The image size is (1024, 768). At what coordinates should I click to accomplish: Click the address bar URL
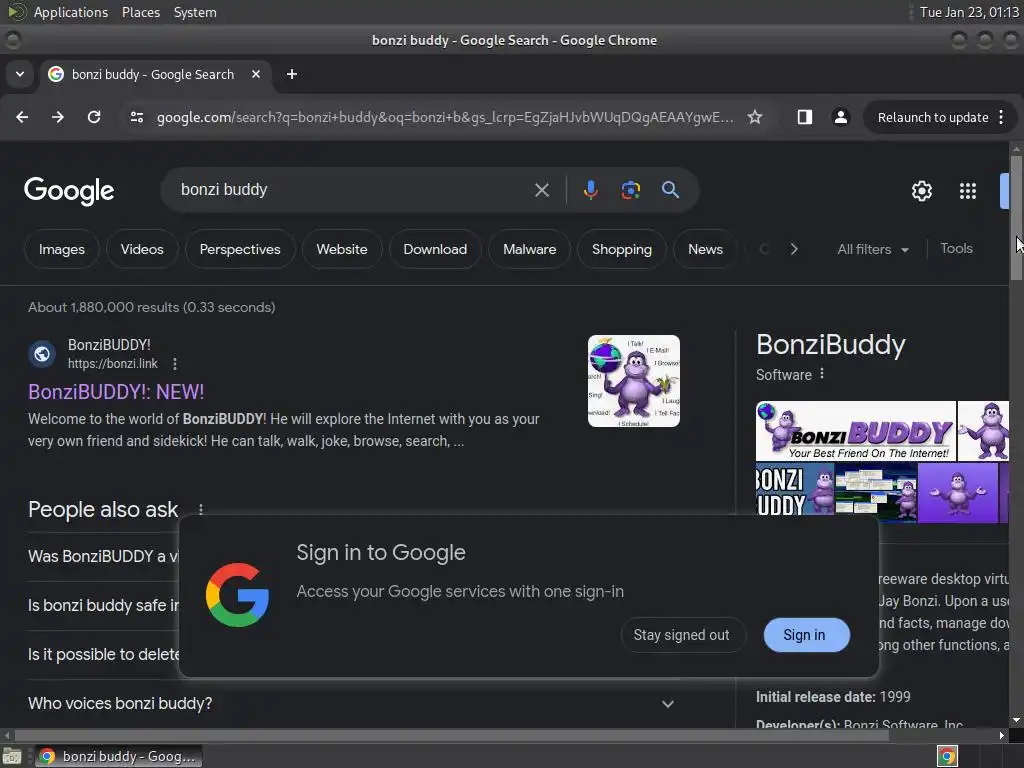[445, 118]
